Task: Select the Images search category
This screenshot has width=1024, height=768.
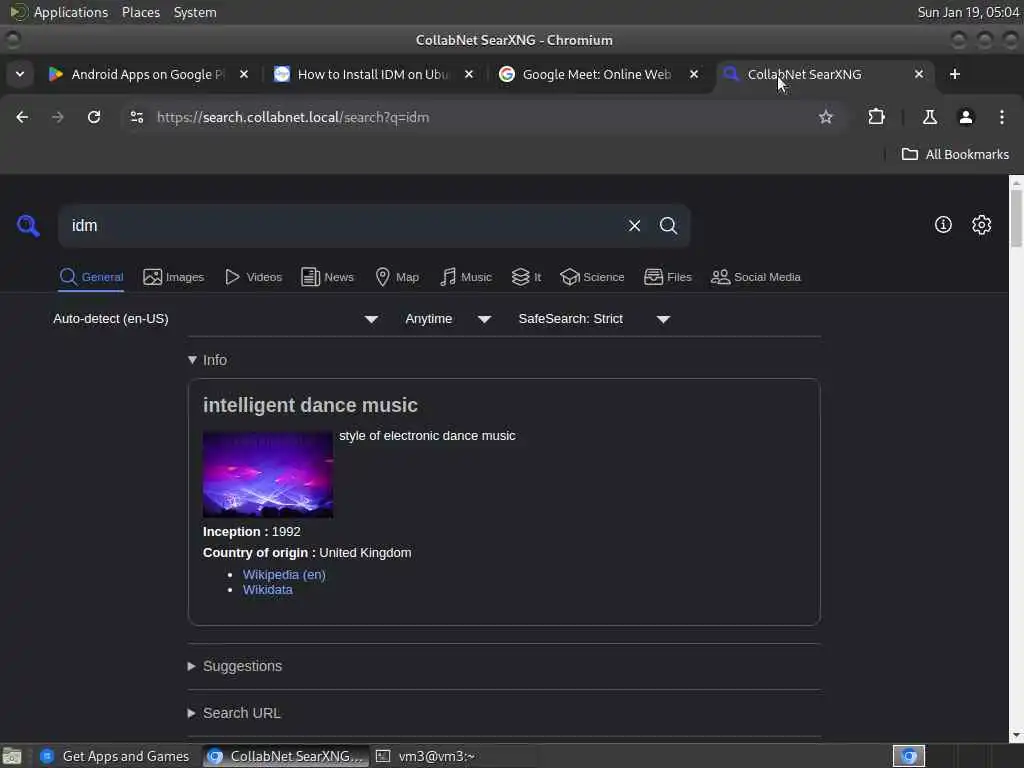Action: coord(174,277)
